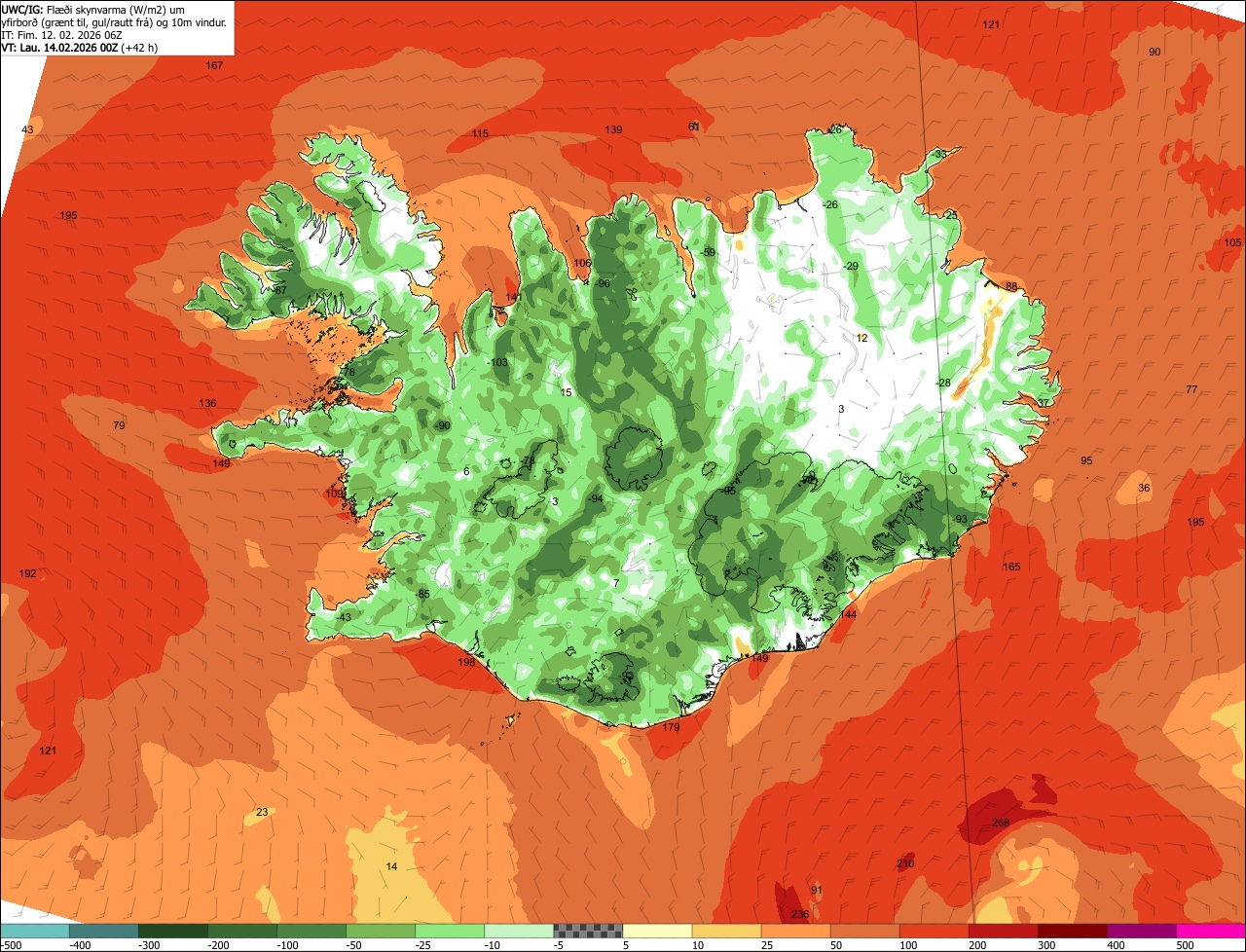Screen dimensions: 1246x952
Task: Click the '115' flux value north of Iceland
Action: pos(480,133)
